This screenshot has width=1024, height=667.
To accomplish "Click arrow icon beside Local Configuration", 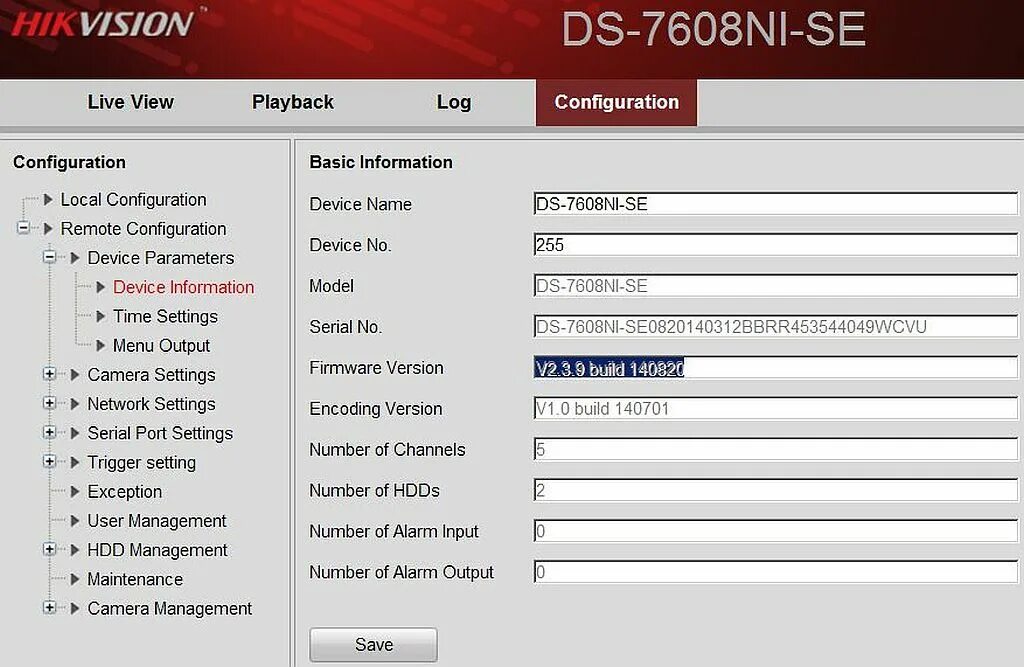I will [x=48, y=199].
